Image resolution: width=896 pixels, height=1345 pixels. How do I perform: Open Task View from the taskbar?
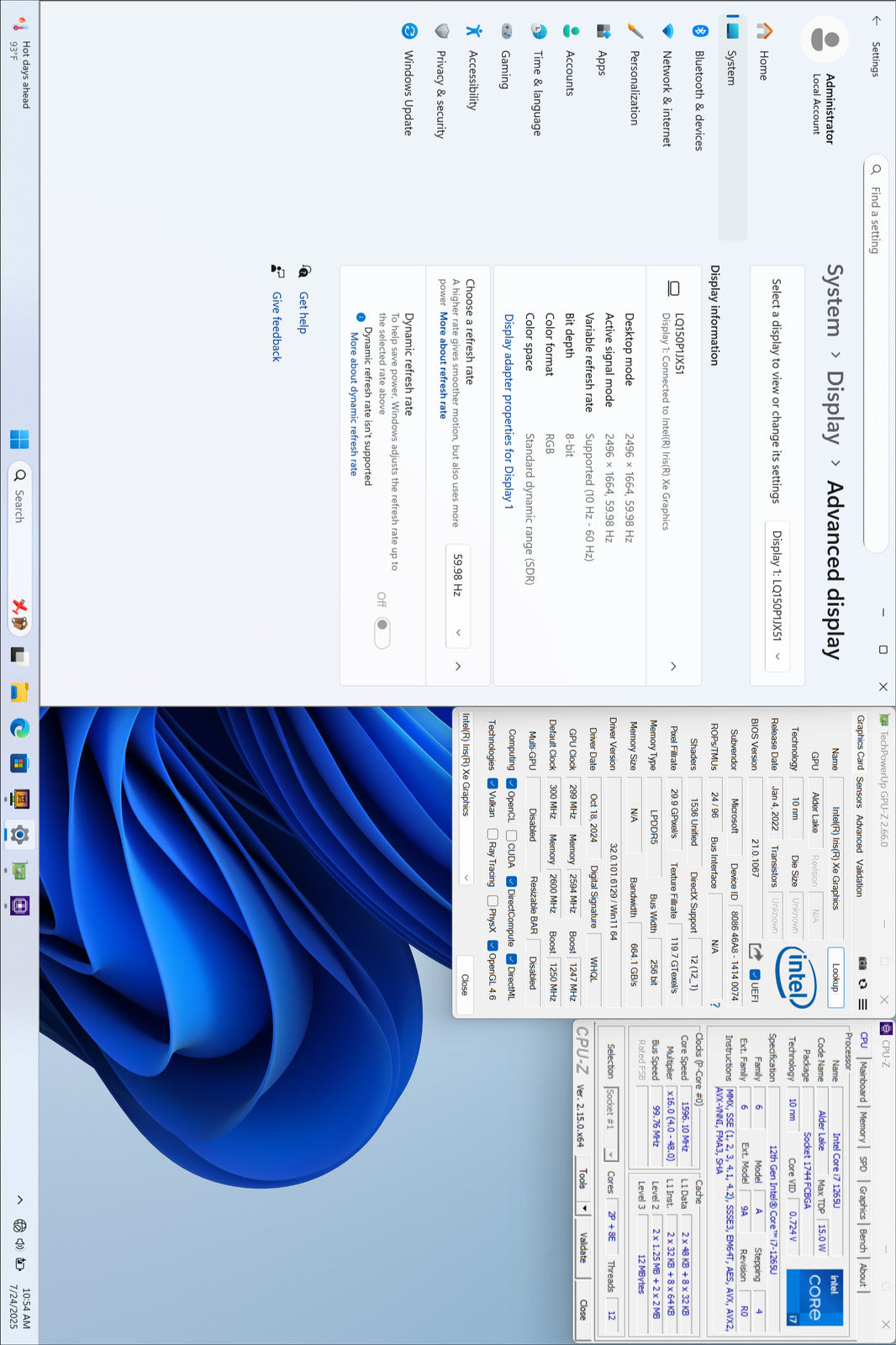(x=19, y=655)
